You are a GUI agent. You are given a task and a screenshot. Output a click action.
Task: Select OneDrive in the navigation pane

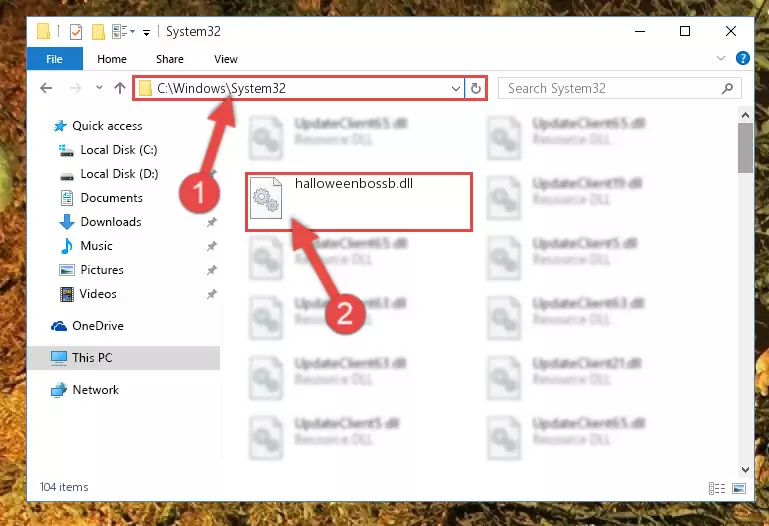[98, 326]
